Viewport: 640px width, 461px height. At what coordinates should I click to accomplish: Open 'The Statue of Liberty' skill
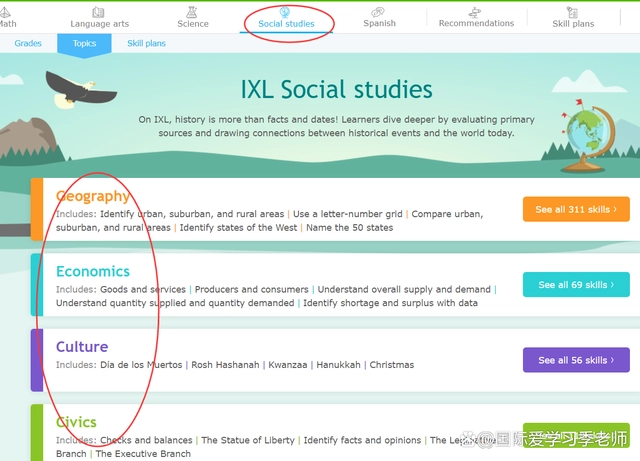(x=248, y=440)
